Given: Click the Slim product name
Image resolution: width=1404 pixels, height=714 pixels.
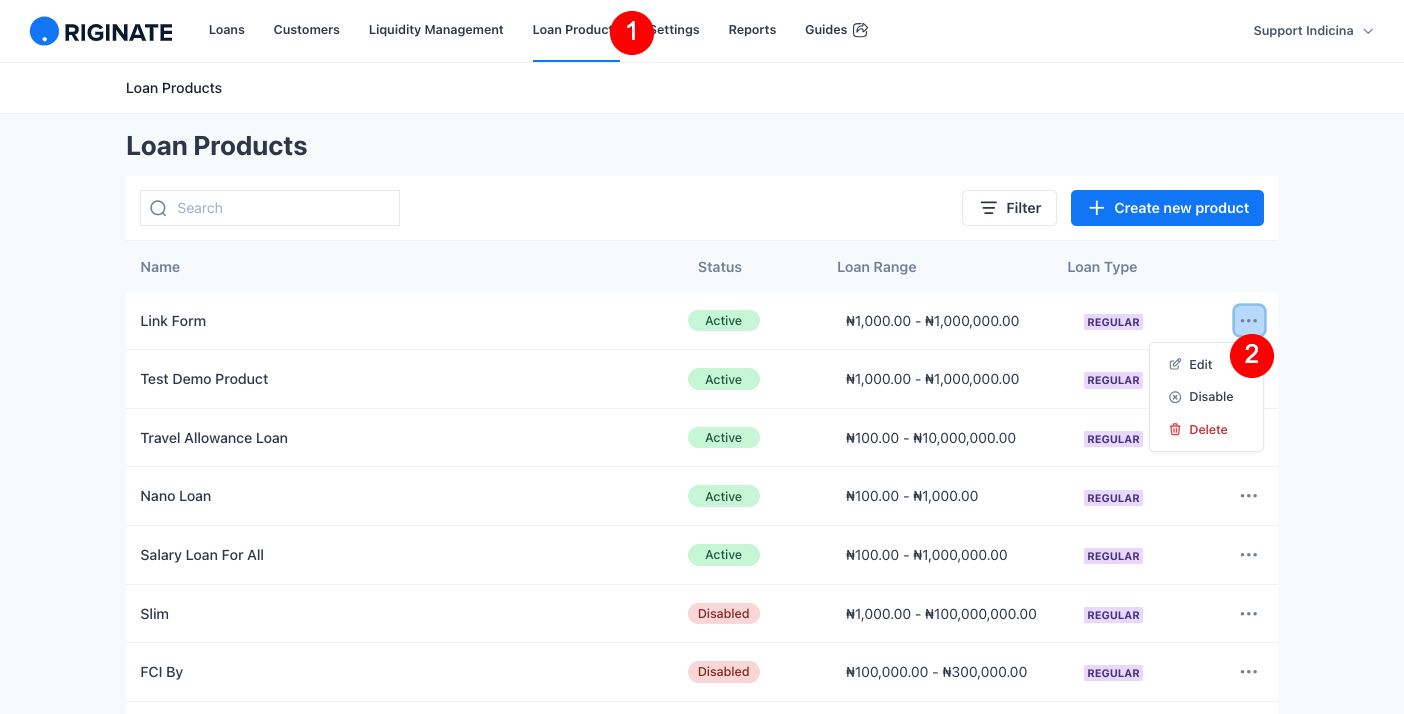Looking at the screenshot, I should point(155,614).
